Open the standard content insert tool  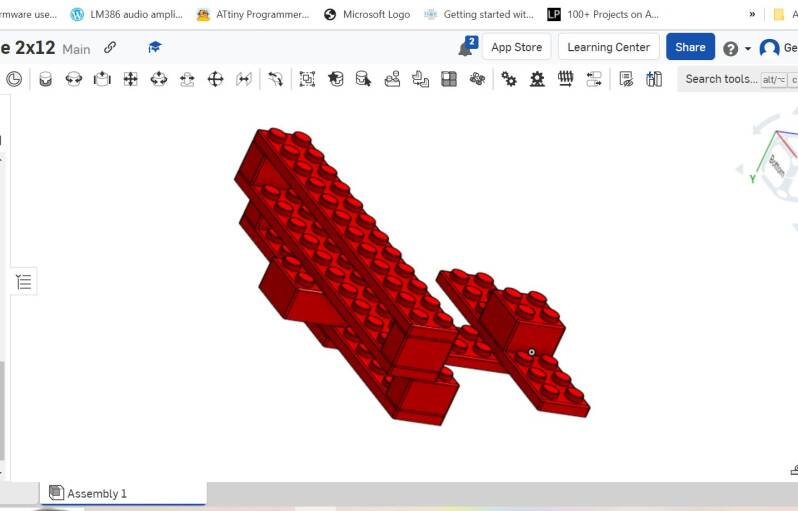(x=654, y=79)
